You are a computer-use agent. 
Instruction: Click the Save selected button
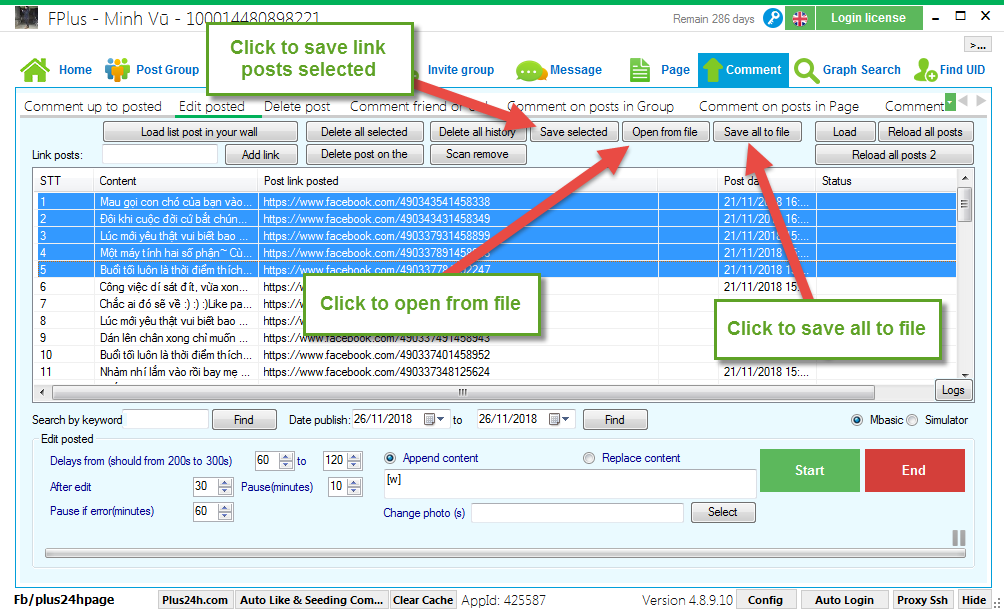coord(574,132)
